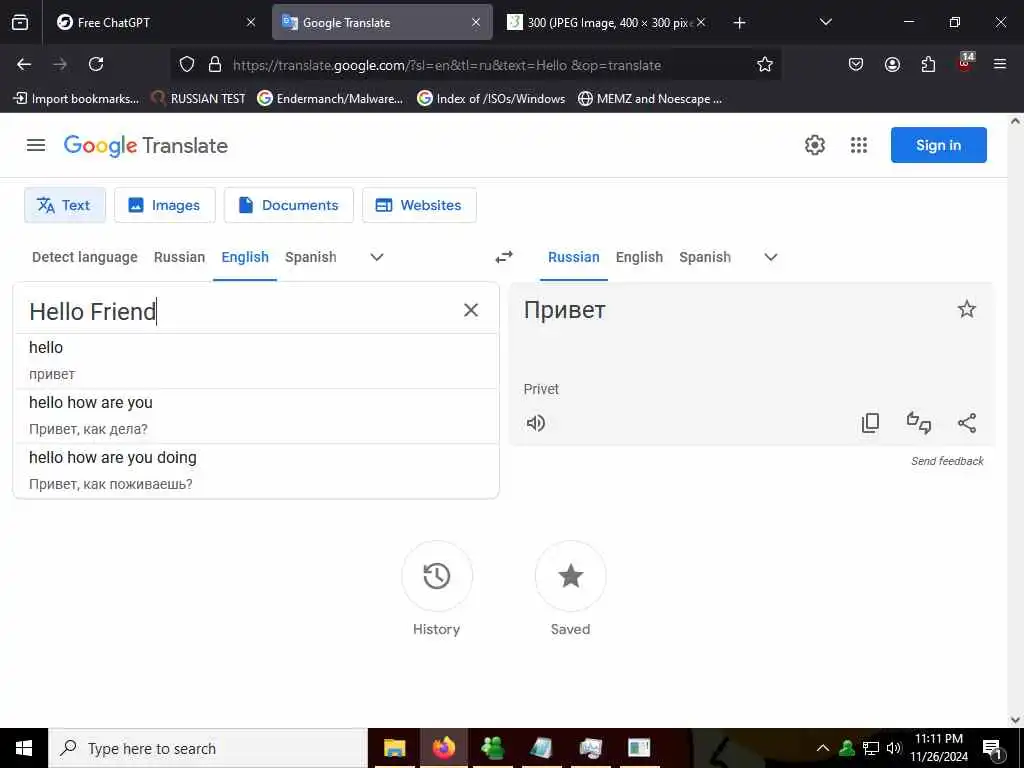The height and width of the screenshot is (768, 1024).
Task: Click the Firefox taskbar icon
Action: point(443,748)
